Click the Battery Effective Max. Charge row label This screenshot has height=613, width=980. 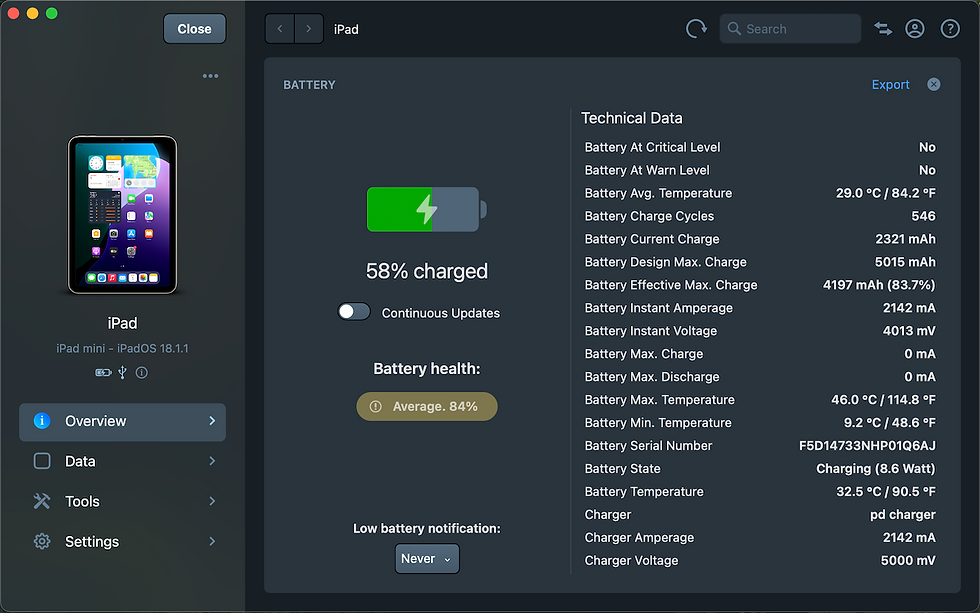(671, 285)
